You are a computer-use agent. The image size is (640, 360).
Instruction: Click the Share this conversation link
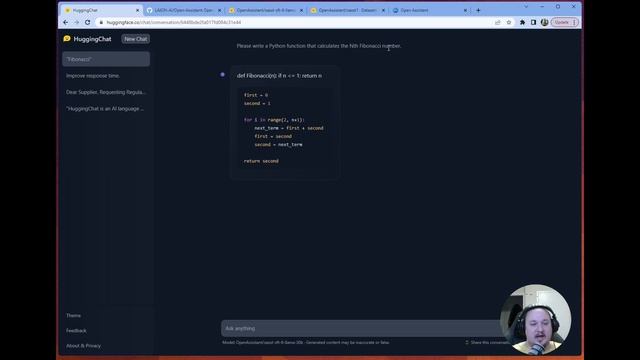488,342
